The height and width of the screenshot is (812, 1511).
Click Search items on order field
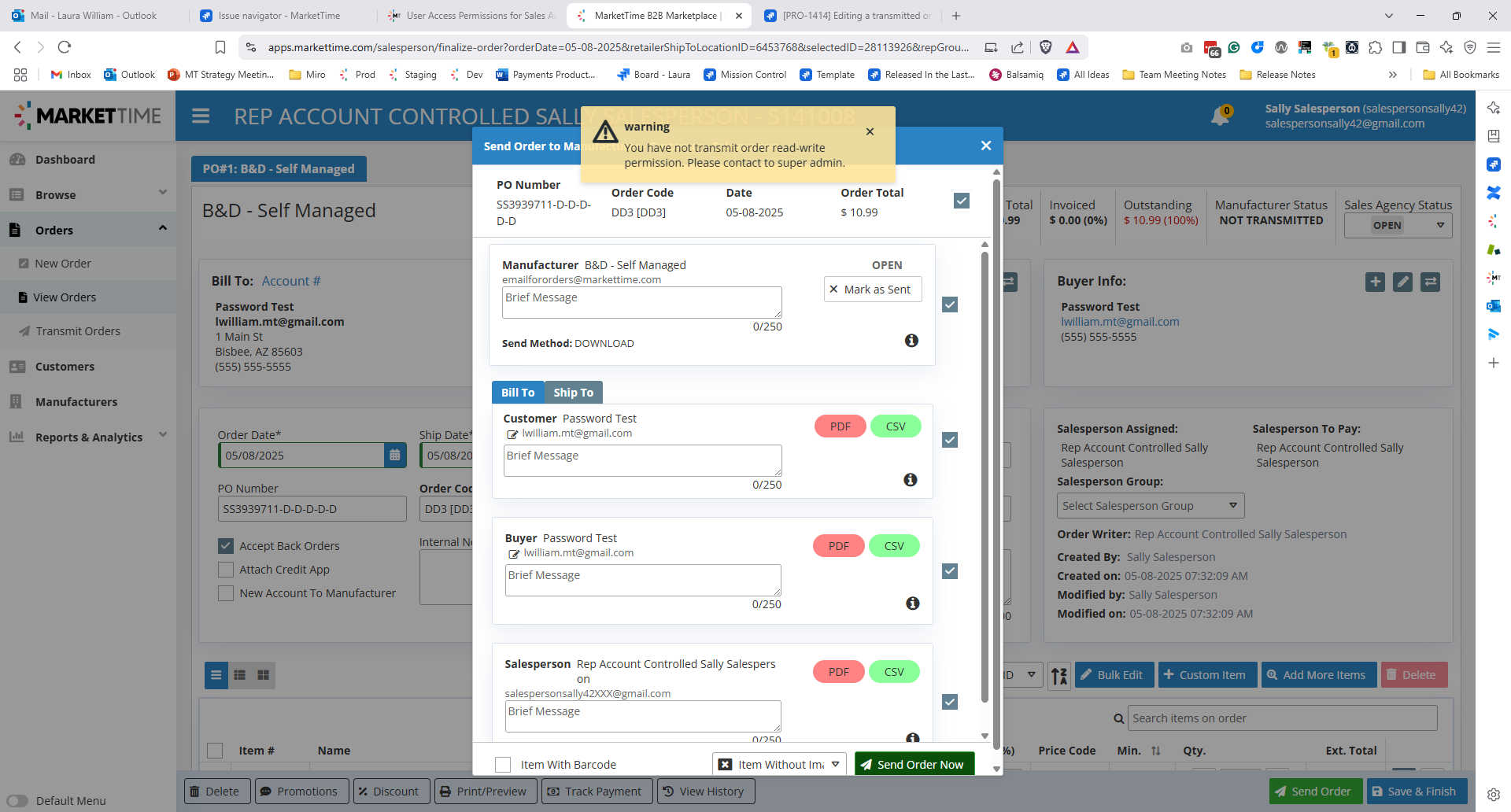pyautogui.click(x=1283, y=718)
